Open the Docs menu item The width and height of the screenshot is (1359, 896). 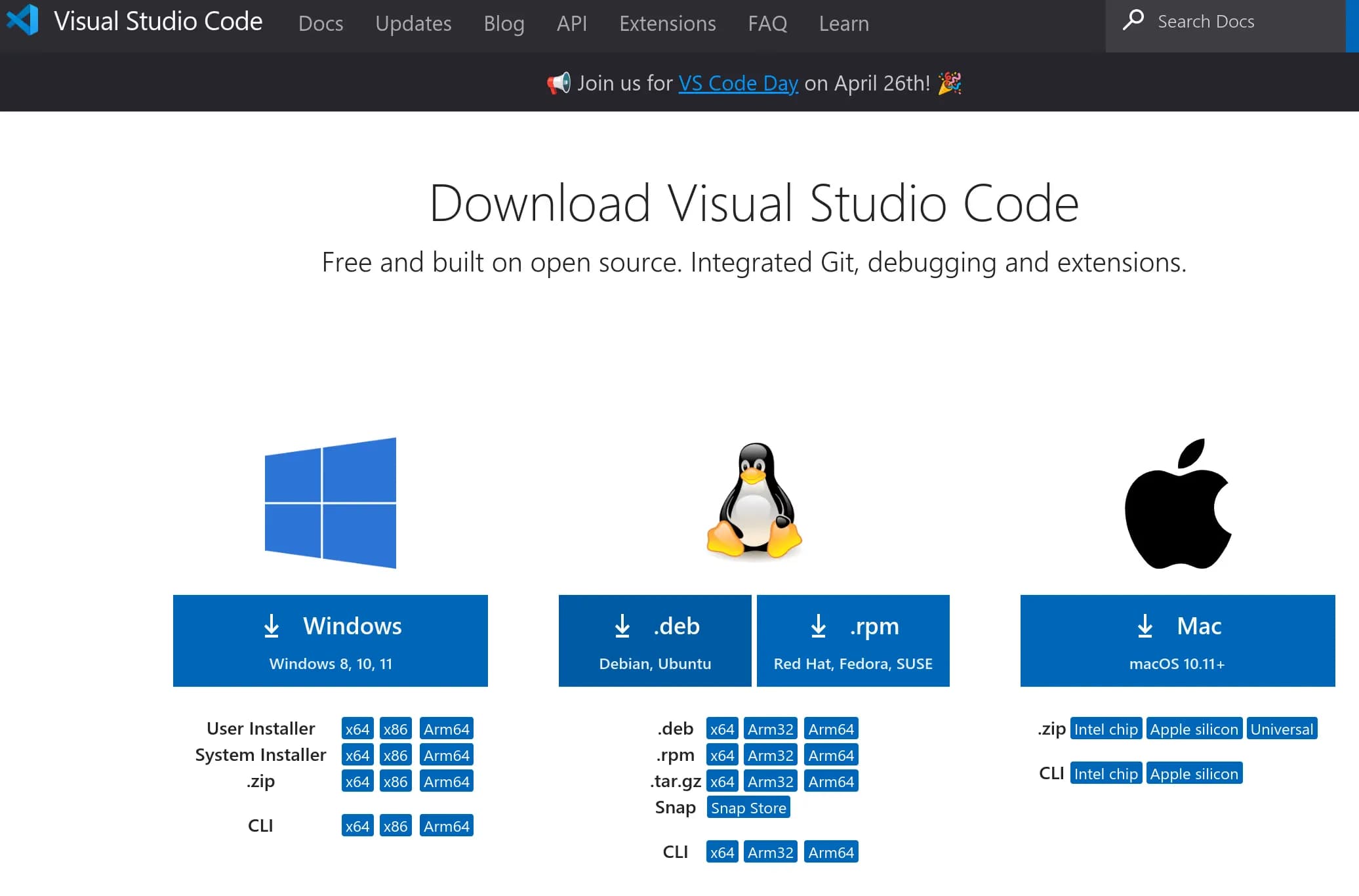(320, 24)
